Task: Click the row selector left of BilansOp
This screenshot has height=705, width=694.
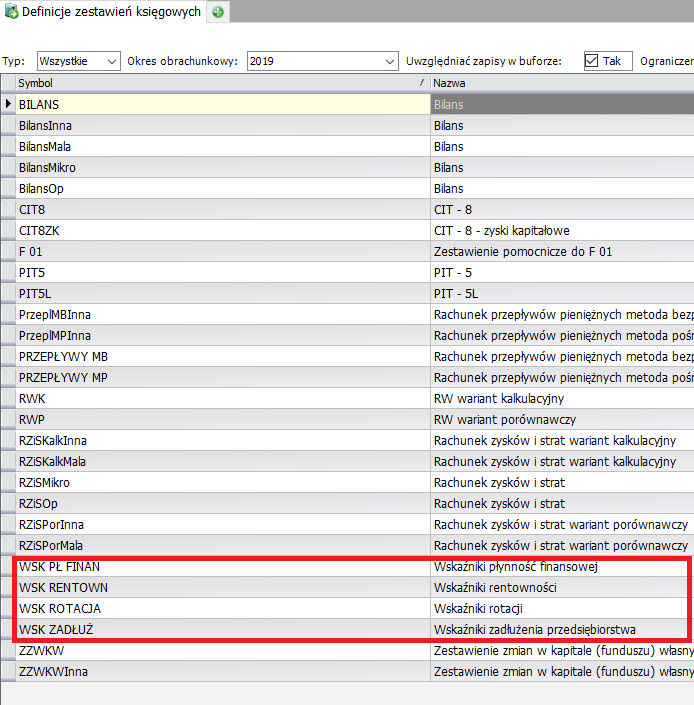Action: tap(8, 189)
